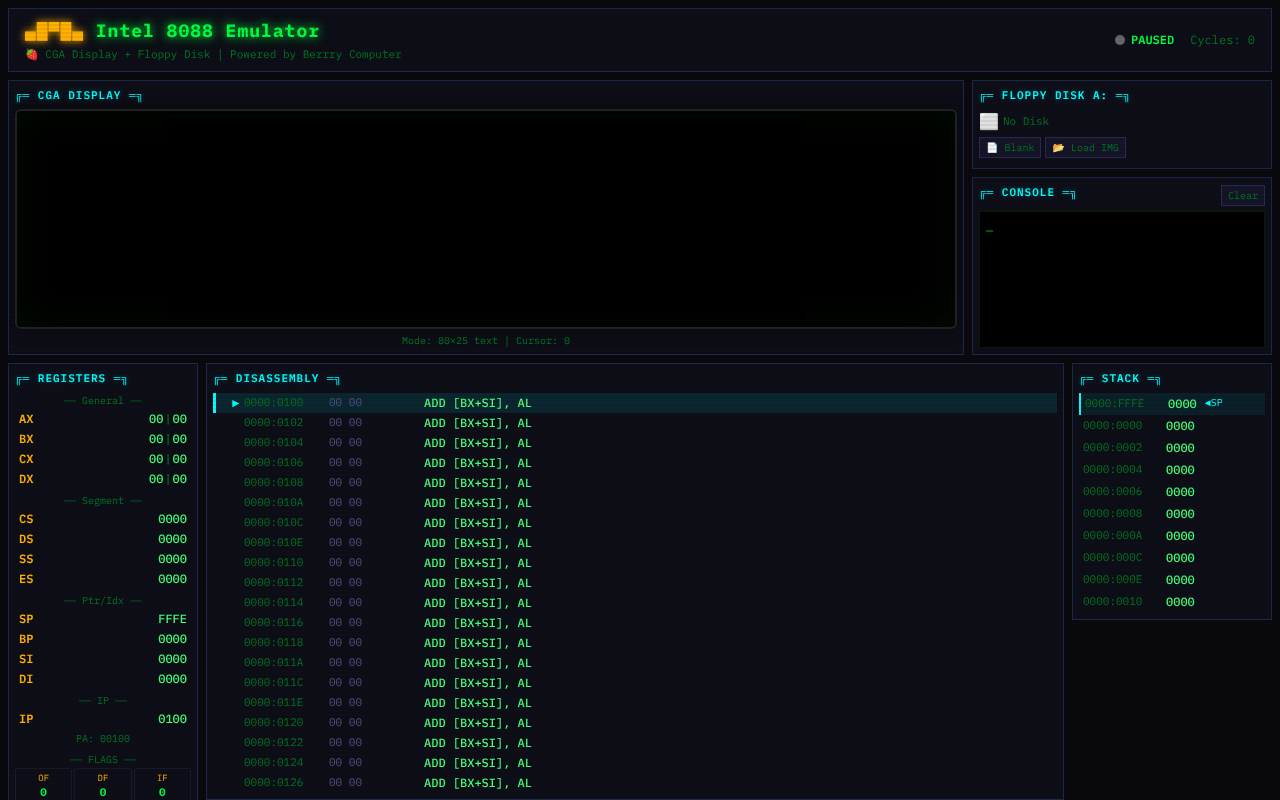Click the CX register value

coord(168,459)
